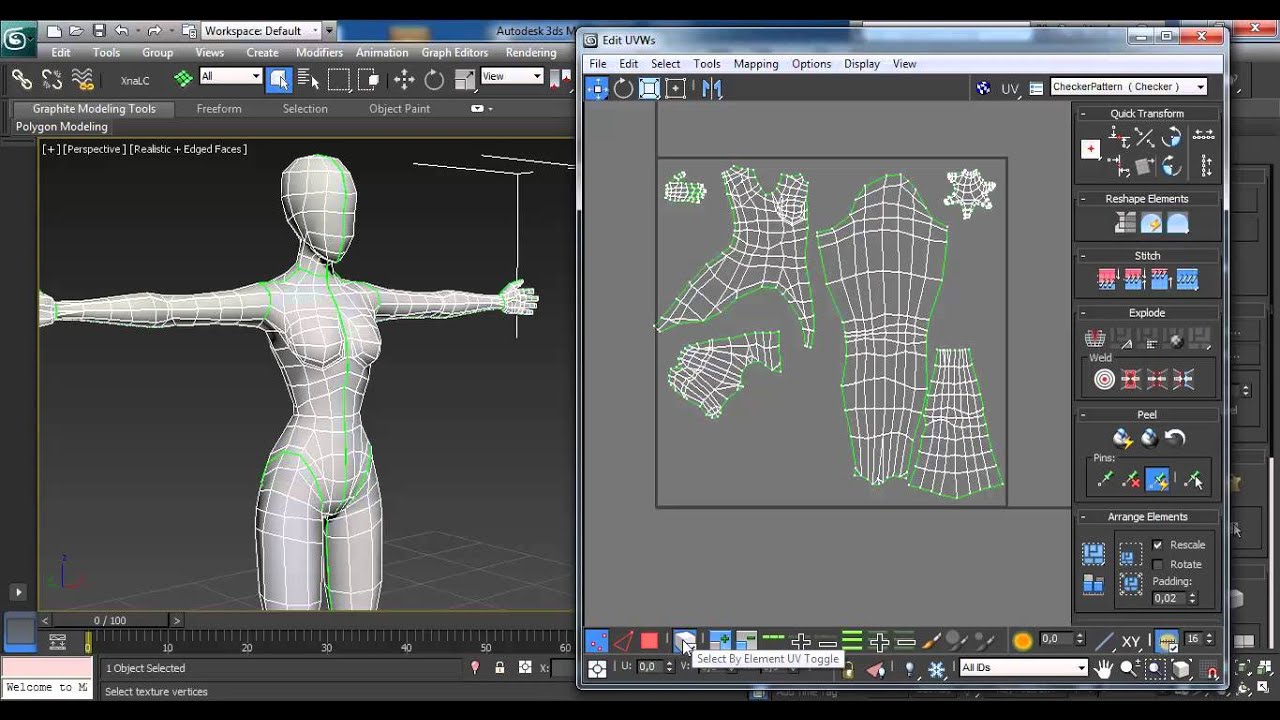Select the Scale tool in Edit UVWs toolbar
1280x720 pixels.
pyautogui.click(x=649, y=88)
